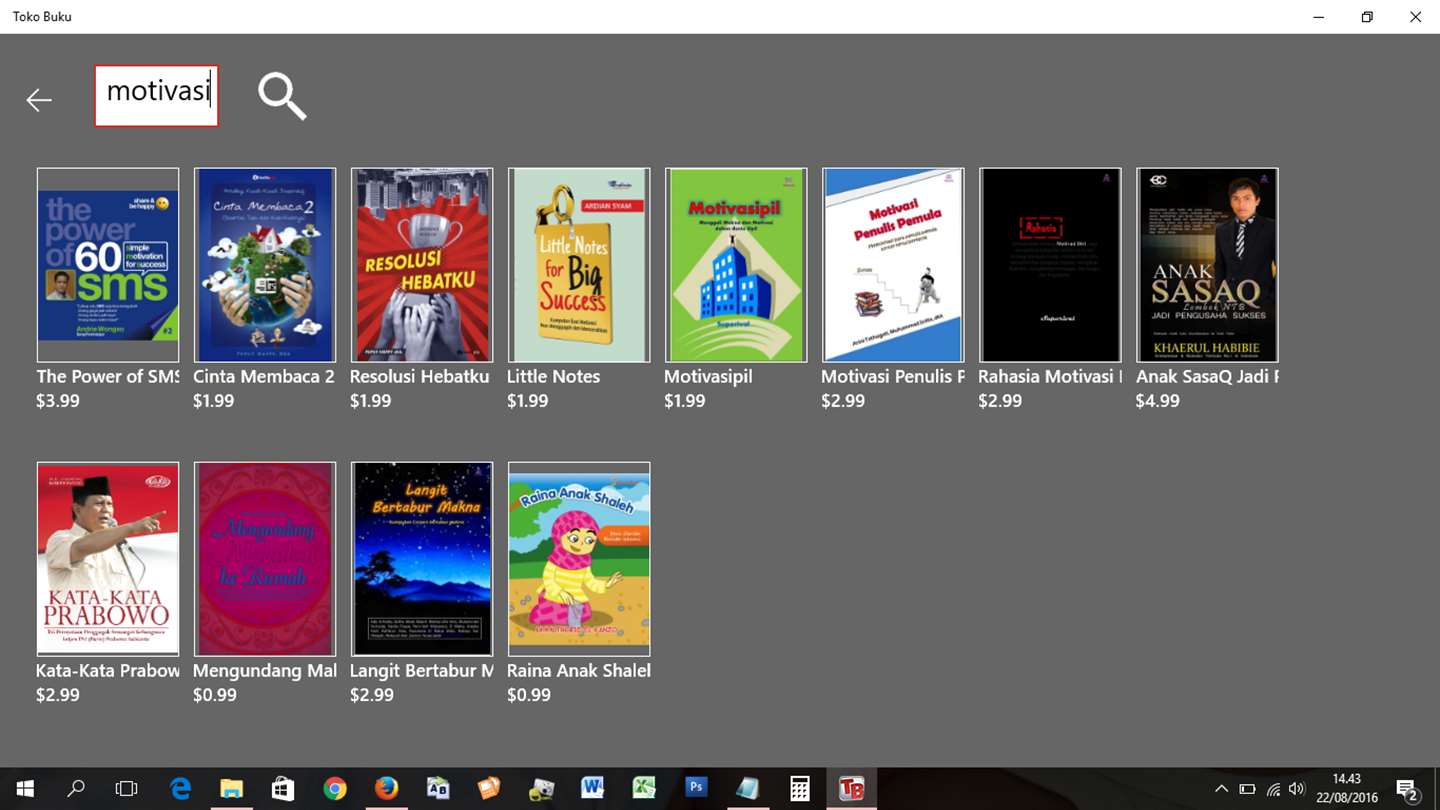Open the Langit Bertabur Makna cover

pyautogui.click(x=422, y=559)
